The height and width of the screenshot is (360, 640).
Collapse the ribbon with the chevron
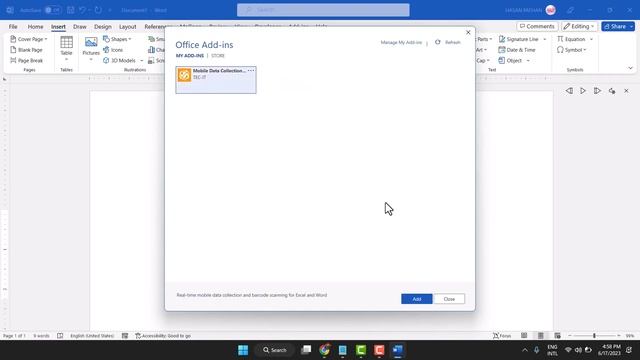630,68
